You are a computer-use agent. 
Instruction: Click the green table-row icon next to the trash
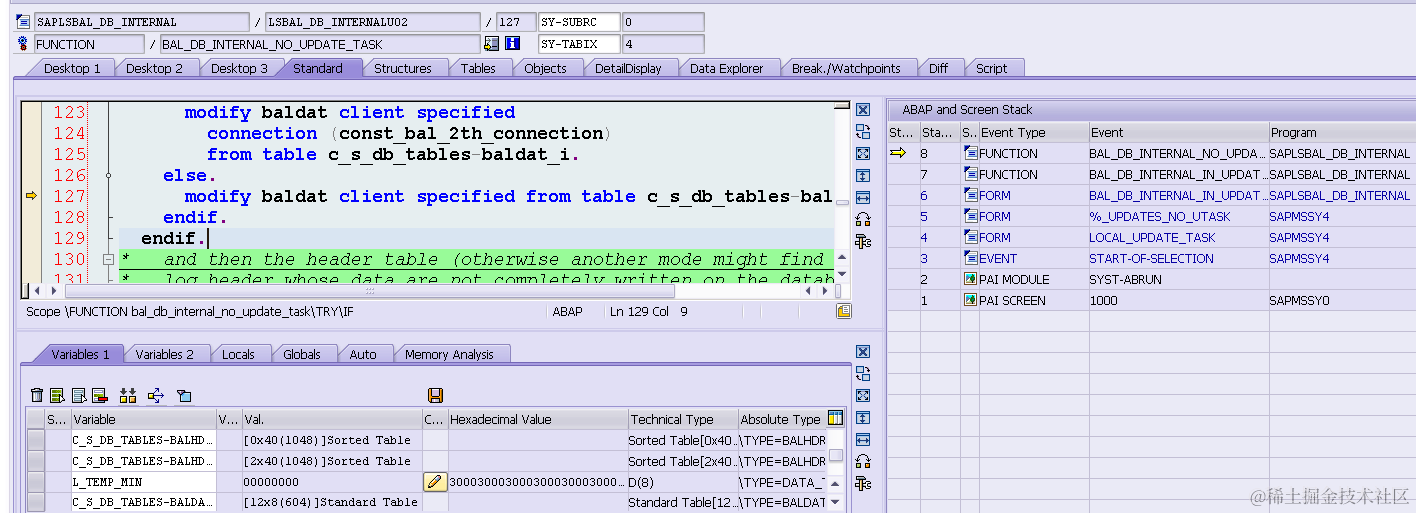57,396
